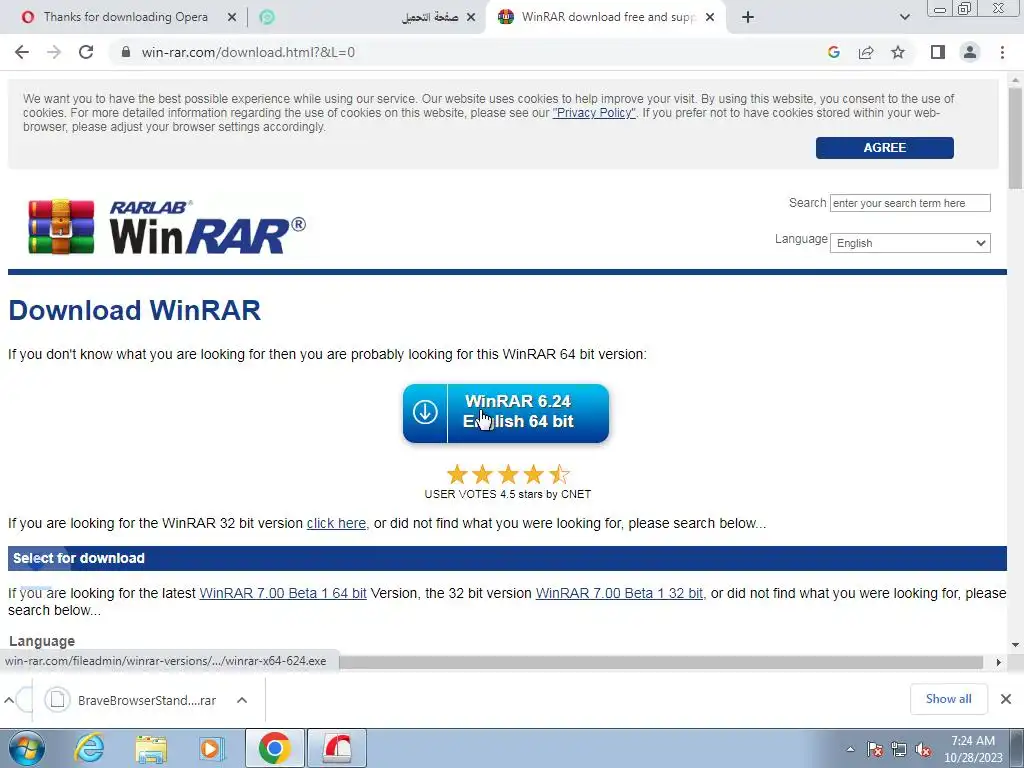Download WinRAR 6.24 English 64 bit
The image size is (1024, 768).
(x=505, y=413)
